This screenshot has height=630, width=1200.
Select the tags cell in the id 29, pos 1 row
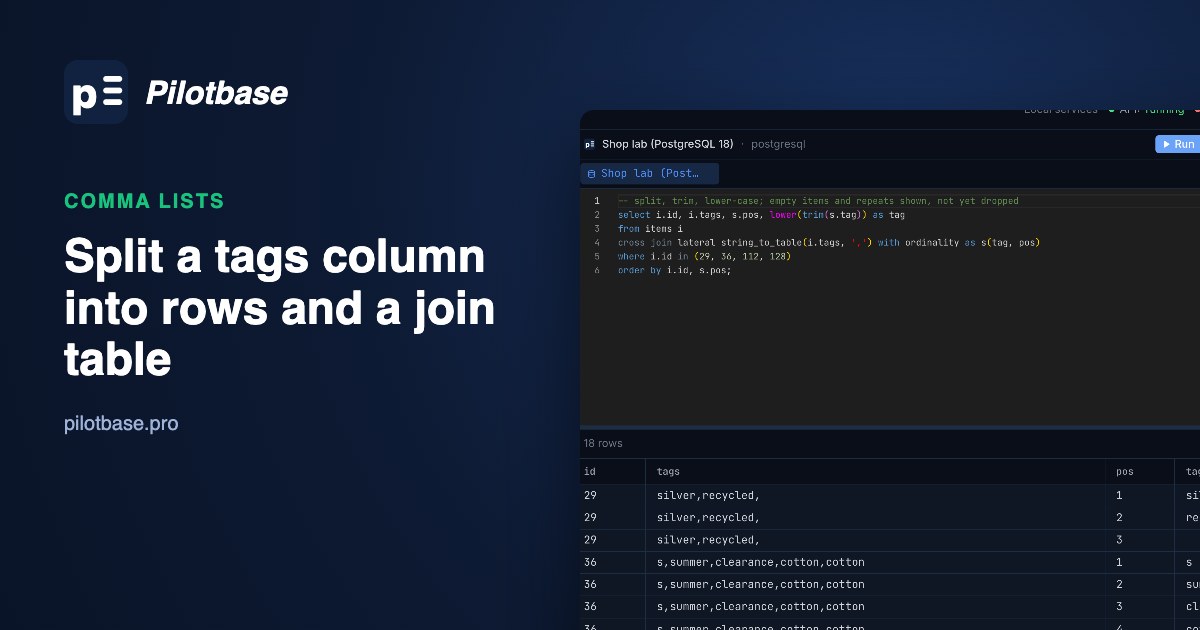tap(876, 495)
